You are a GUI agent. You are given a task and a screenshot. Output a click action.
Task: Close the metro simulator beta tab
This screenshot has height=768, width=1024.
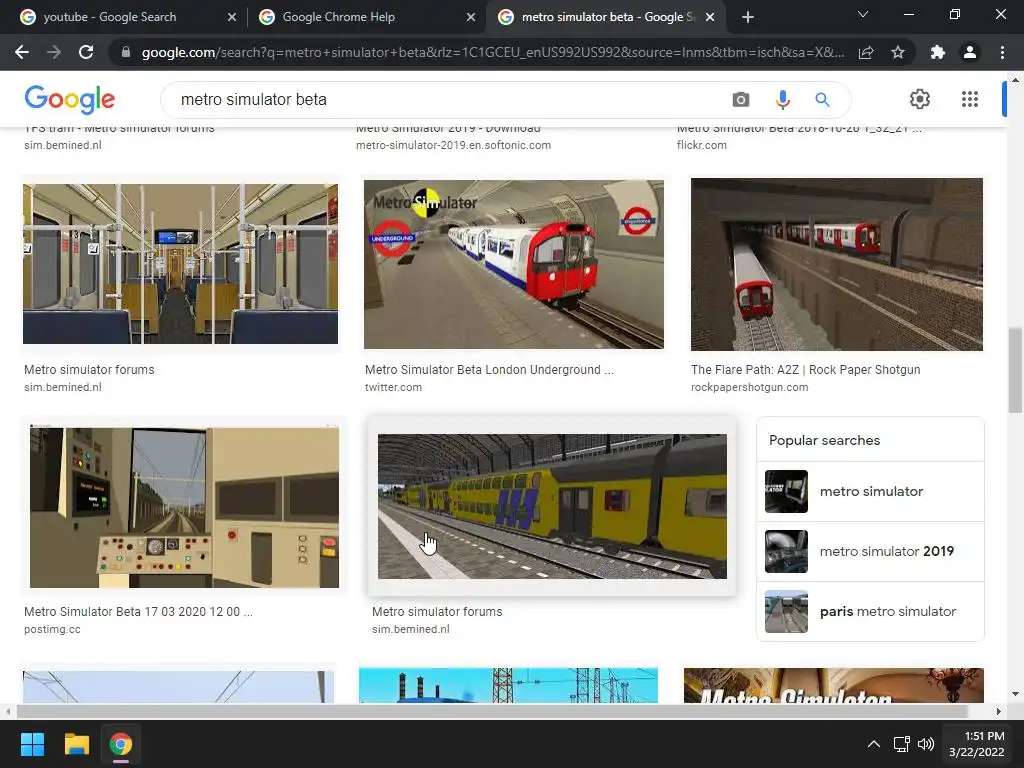click(x=711, y=17)
